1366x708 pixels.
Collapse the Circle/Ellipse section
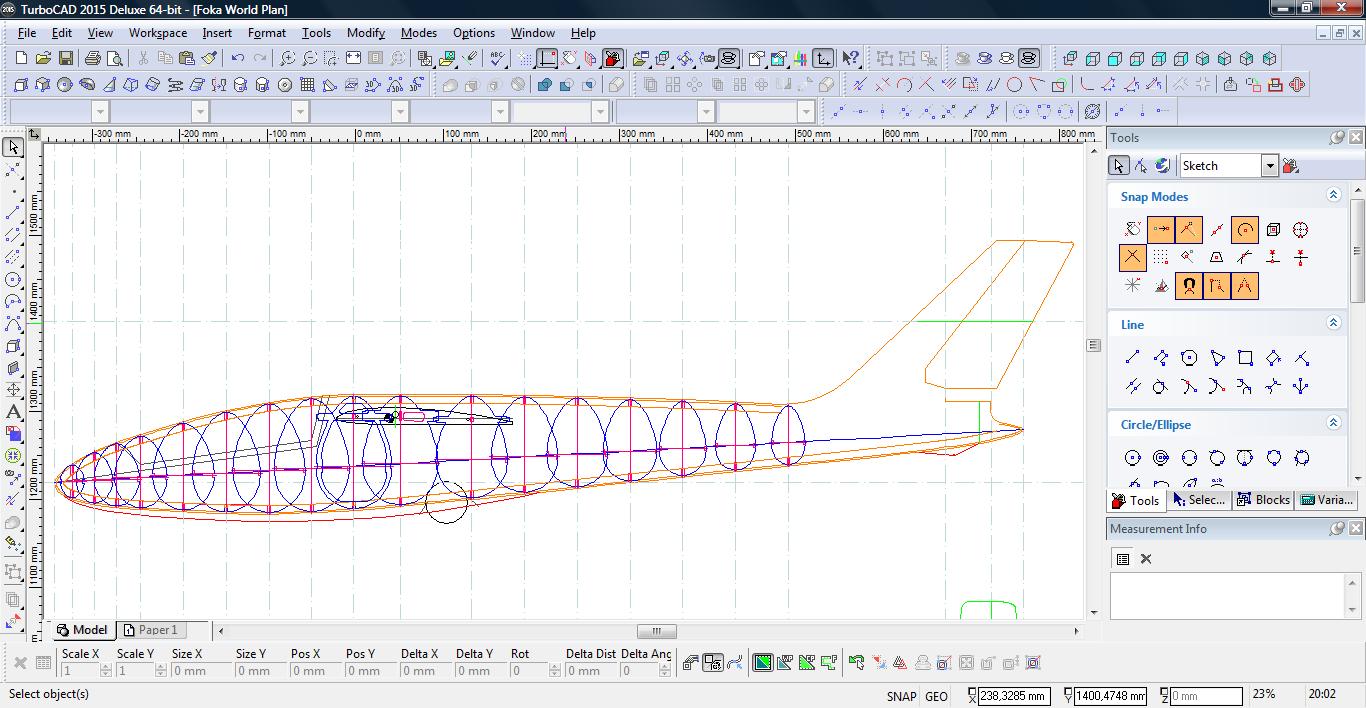pyautogui.click(x=1333, y=424)
